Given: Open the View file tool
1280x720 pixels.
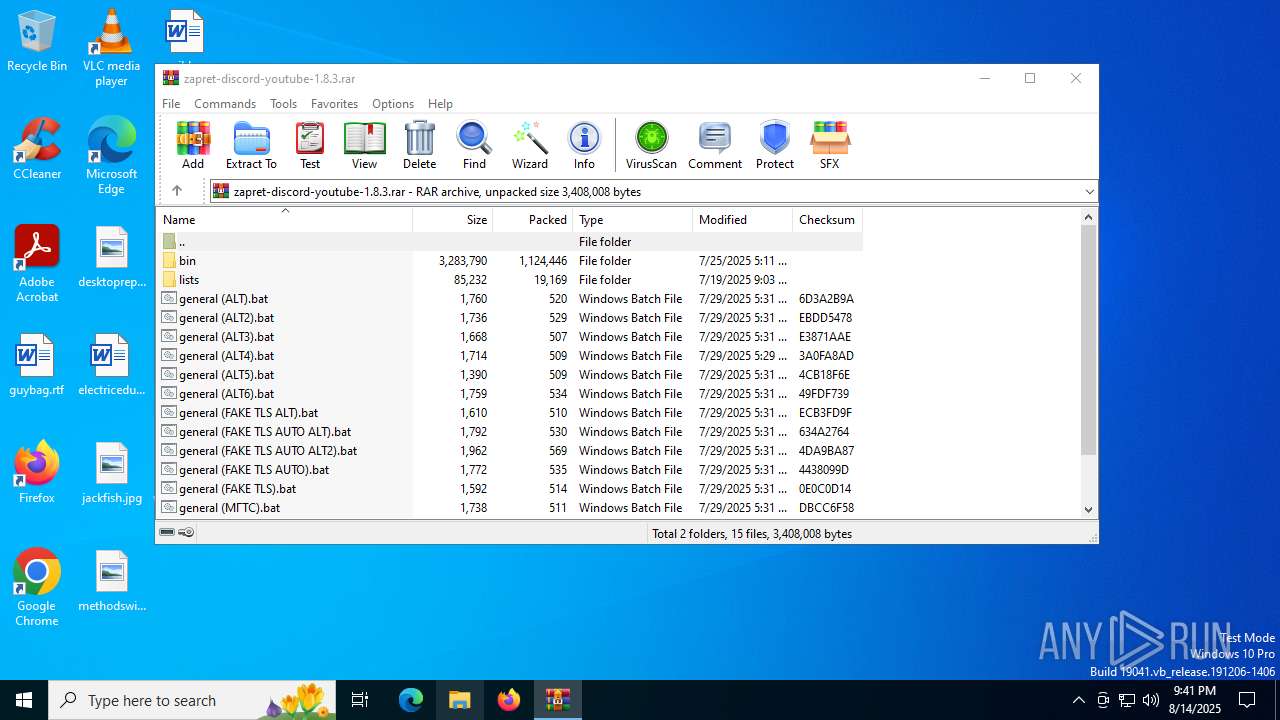Looking at the screenshot, I should pos(364,146).
